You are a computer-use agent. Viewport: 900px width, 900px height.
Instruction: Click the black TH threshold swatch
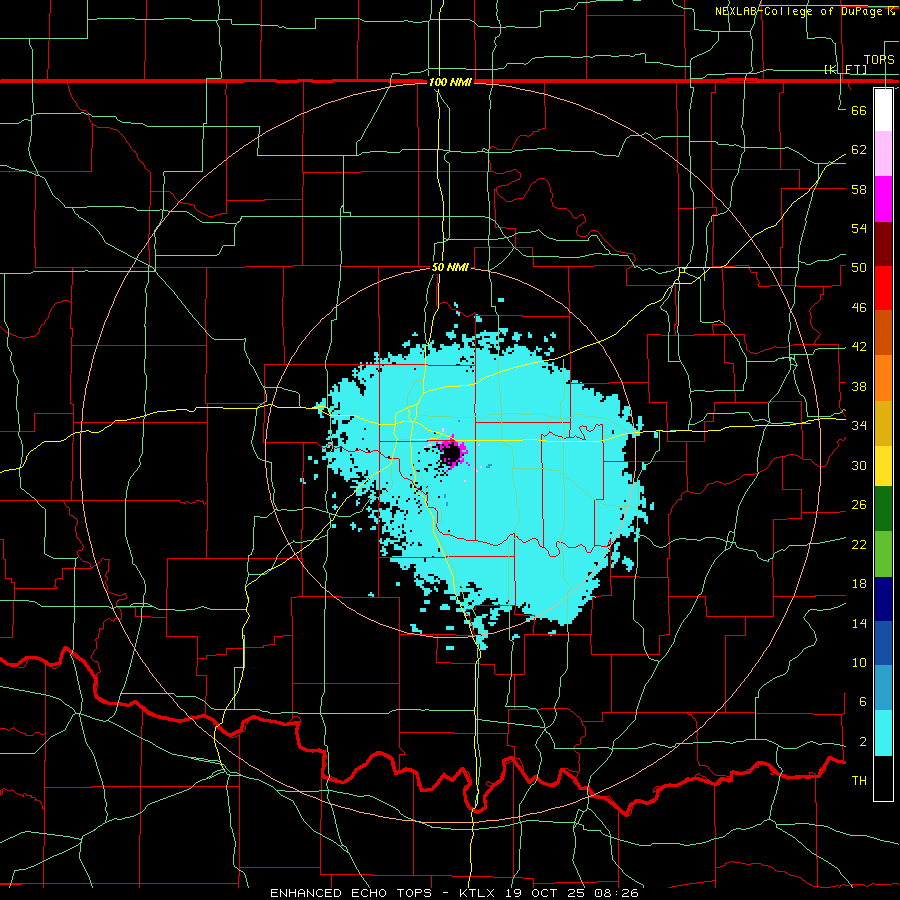[883, 778]
